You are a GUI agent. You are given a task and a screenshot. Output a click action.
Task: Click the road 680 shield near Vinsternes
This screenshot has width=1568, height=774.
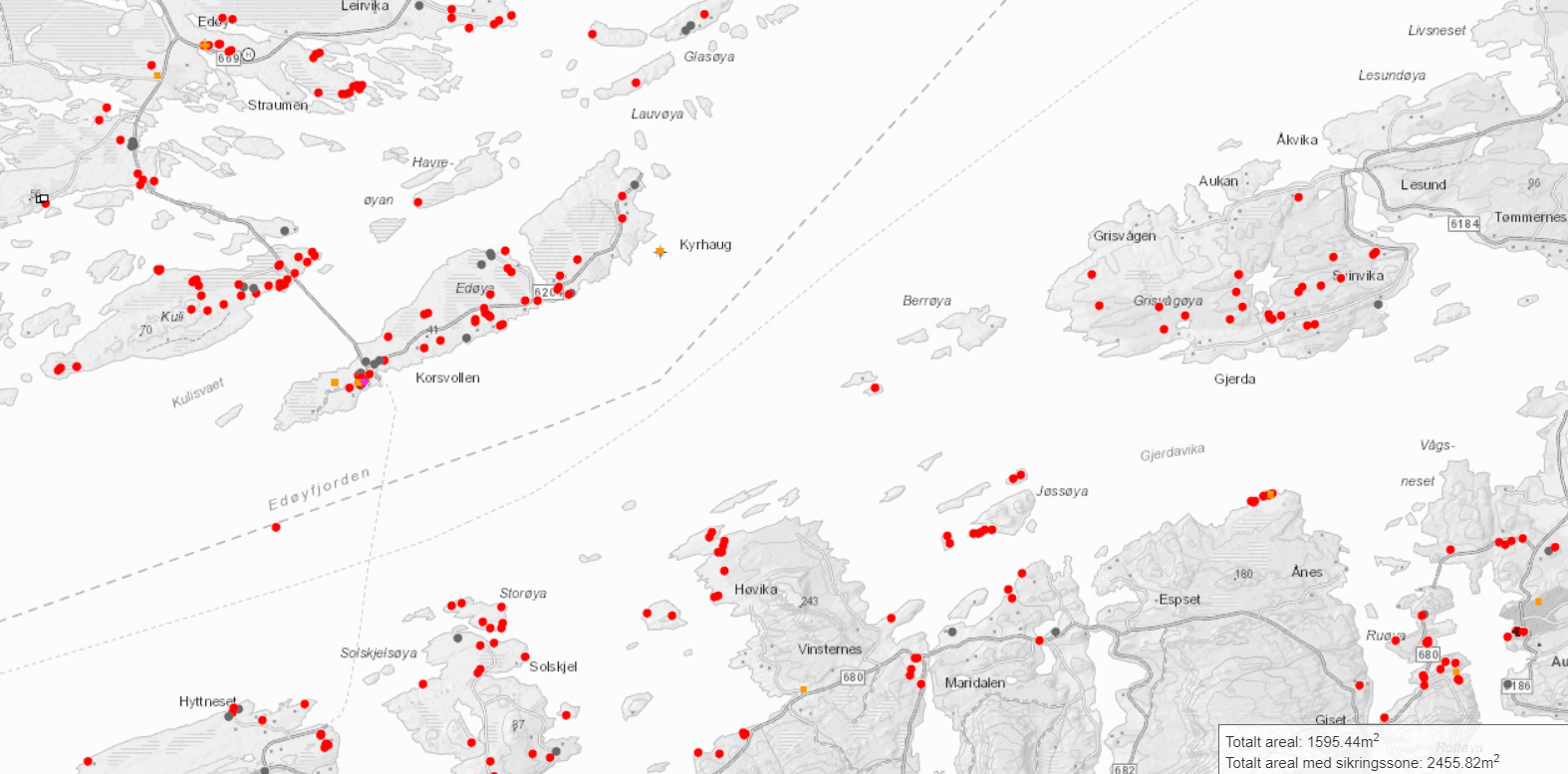coord(853,676)
